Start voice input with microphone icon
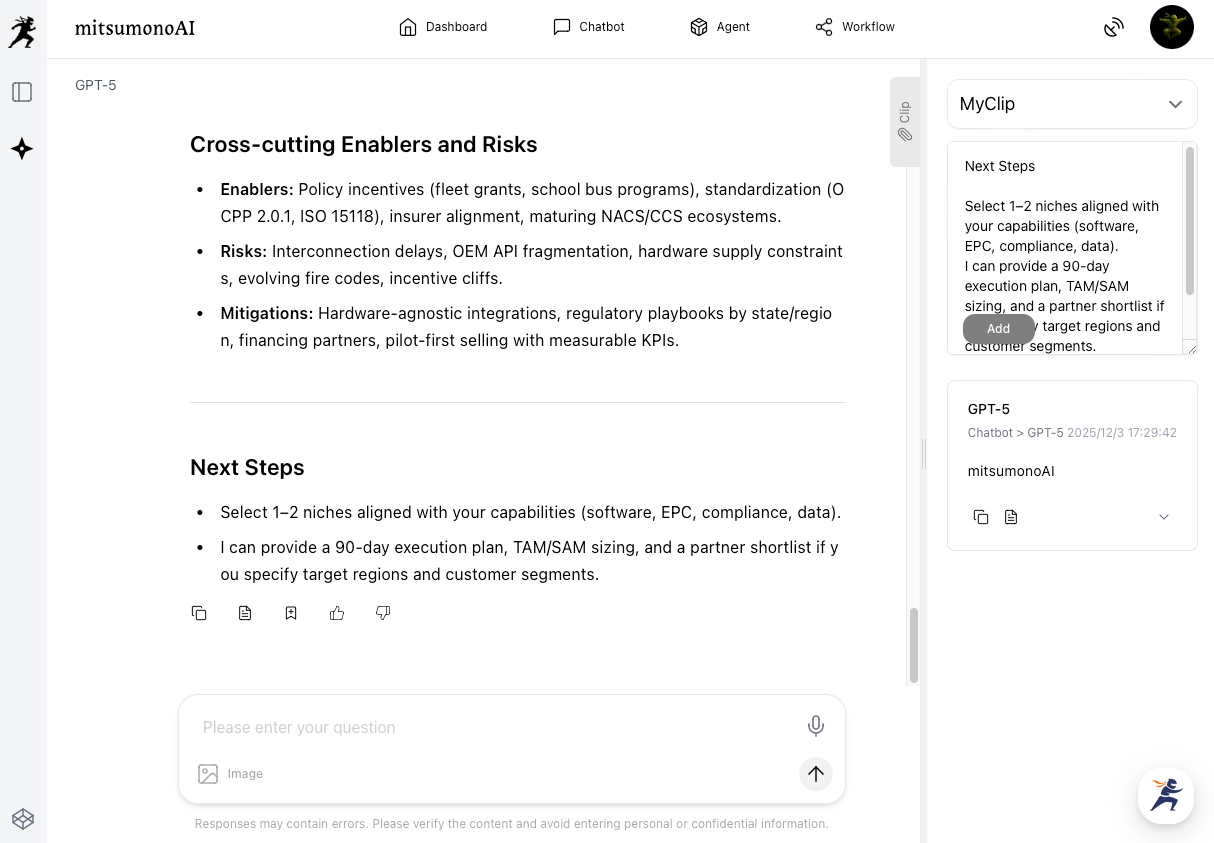Image resolution: width=1214 pixels, height=843 pixels. 816,726
